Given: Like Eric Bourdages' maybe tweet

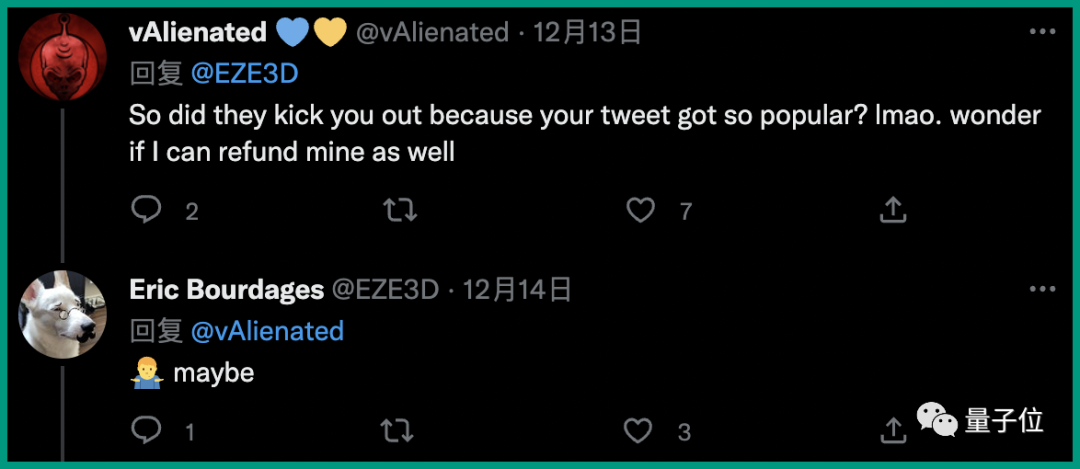Looking at the screenshot, I should [638, 431].
